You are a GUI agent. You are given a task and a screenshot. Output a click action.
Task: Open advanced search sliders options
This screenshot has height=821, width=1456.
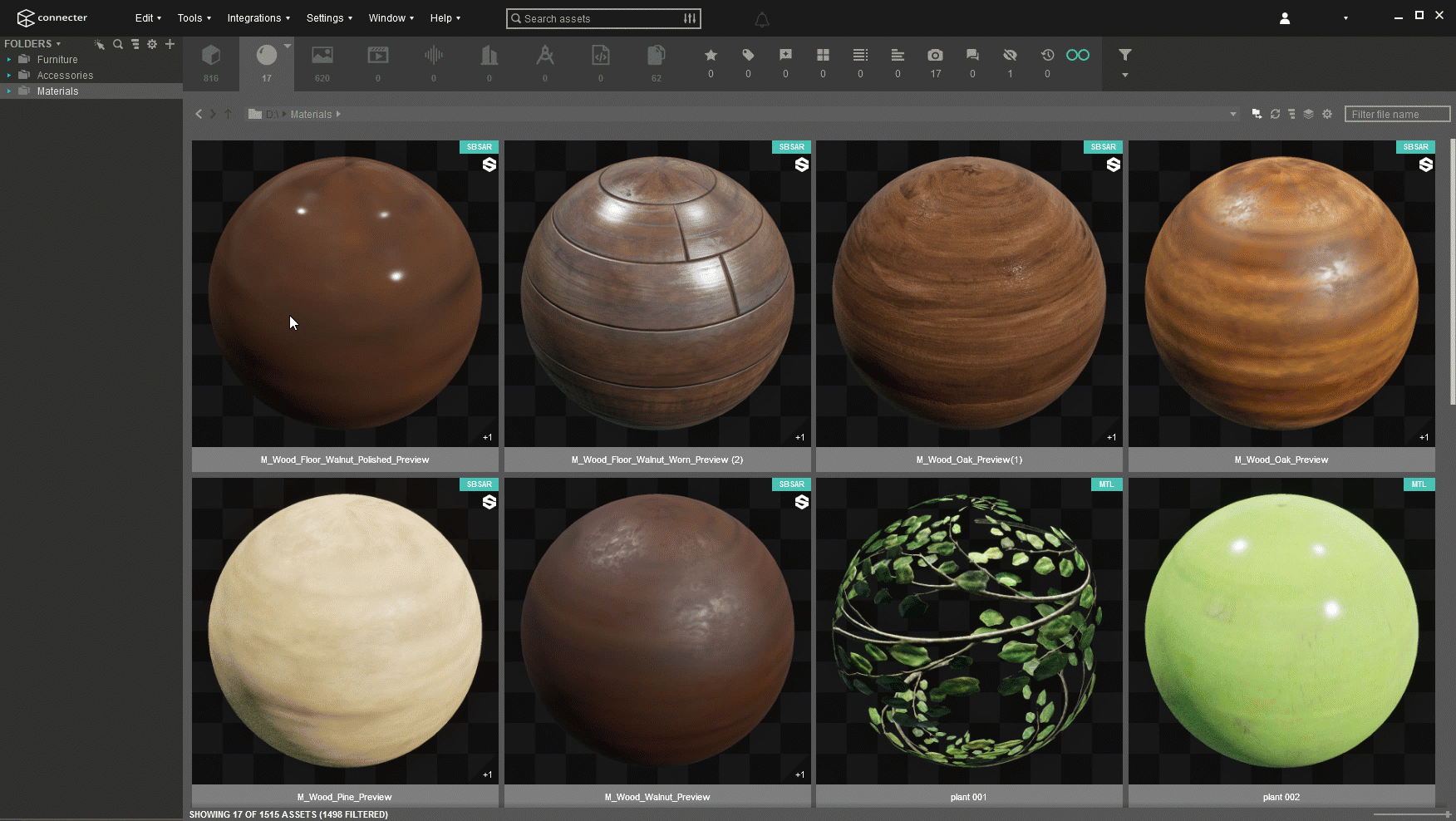(x=690, y=18)
